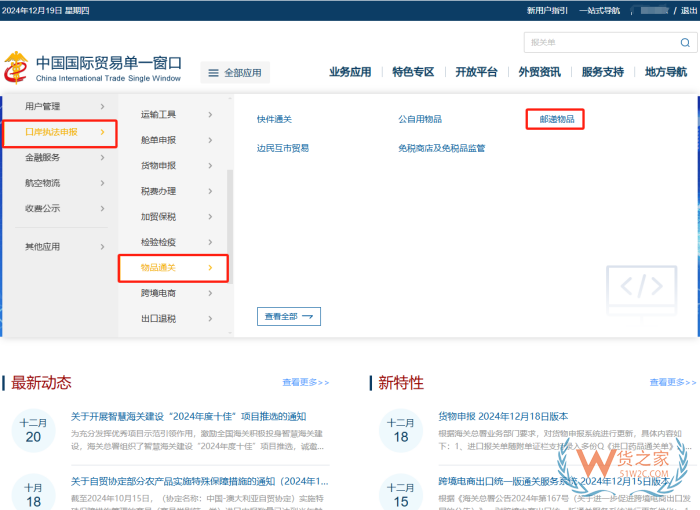The image size is (700, 510).
Task: Open the 特色专区 navigation tab
Action: click(413, 72)
